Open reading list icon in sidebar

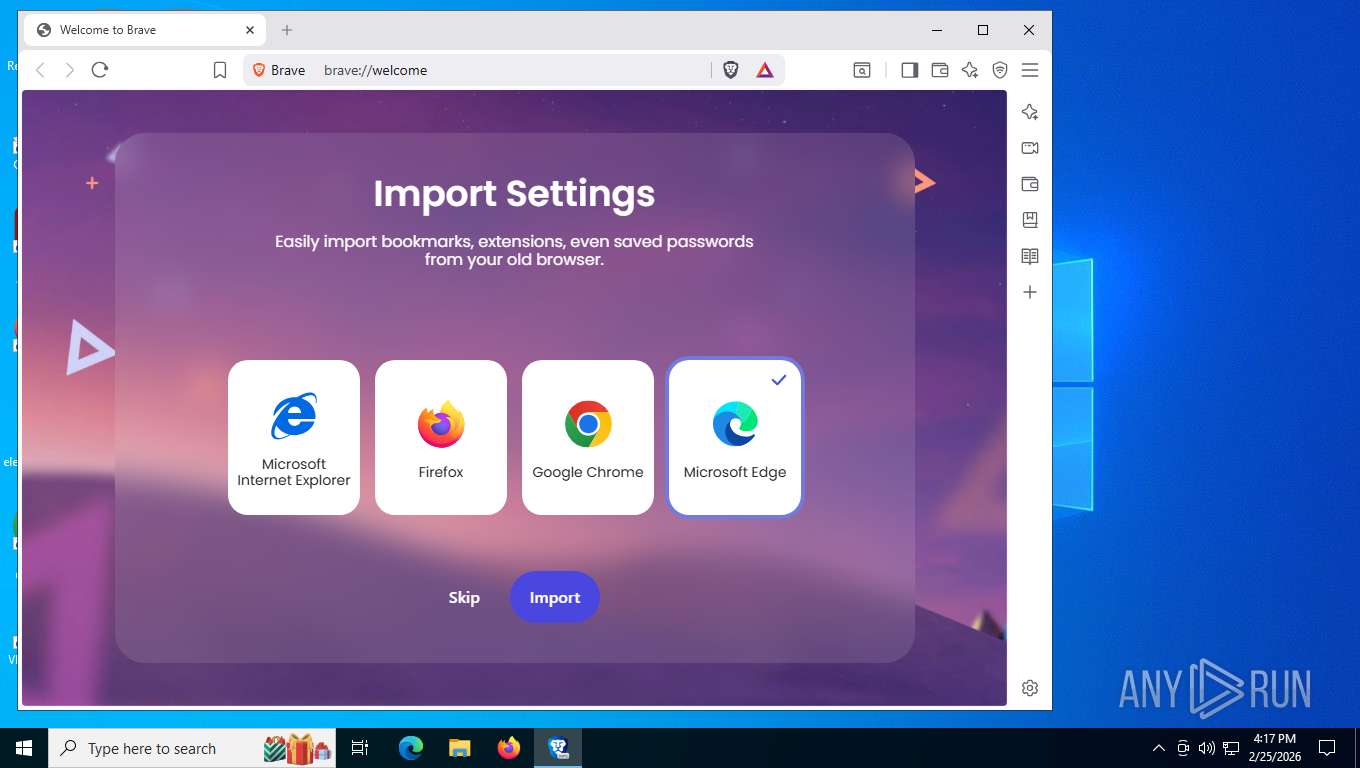1030,256
